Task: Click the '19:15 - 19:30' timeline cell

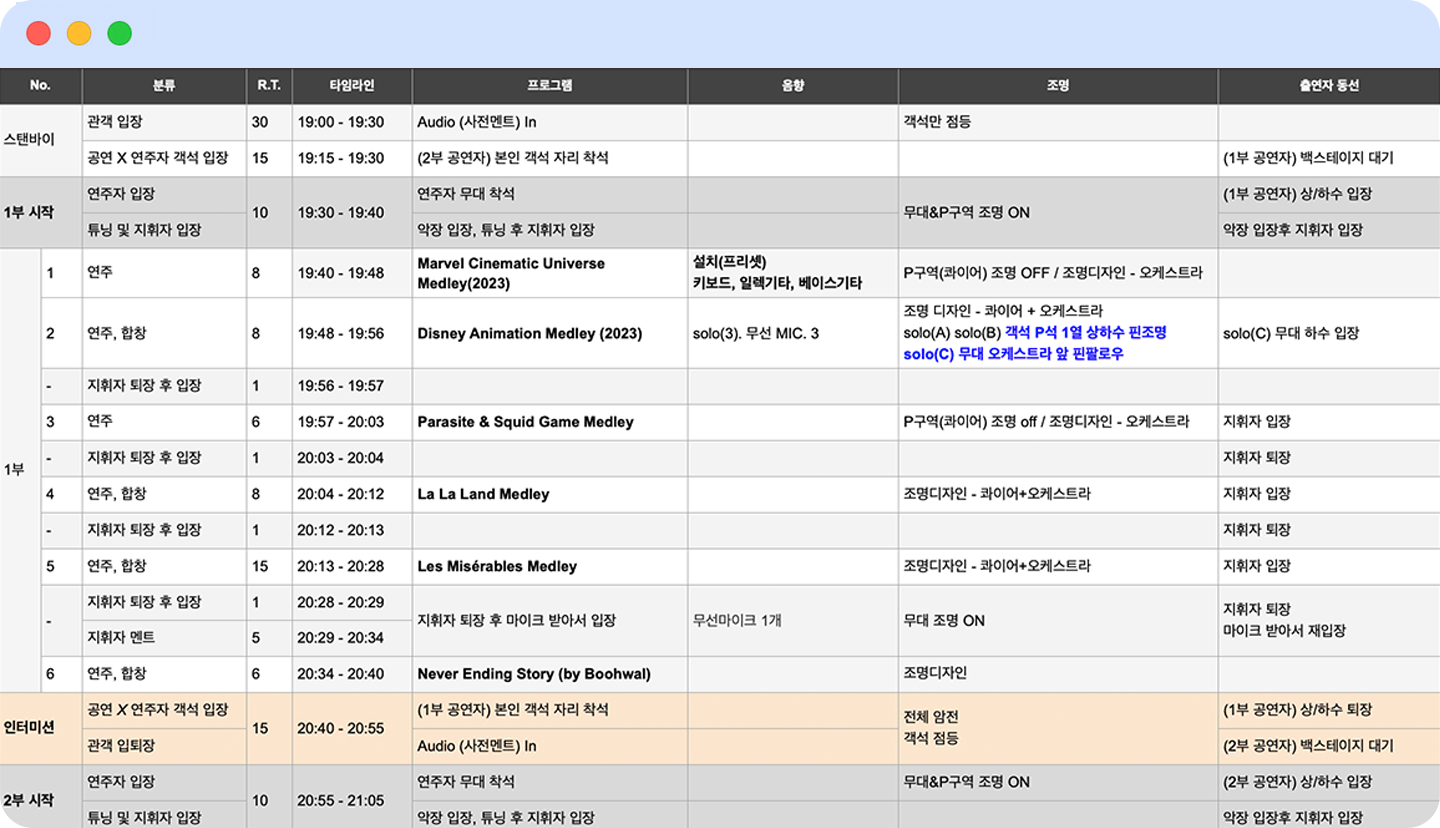Action: tap(351, 158)
